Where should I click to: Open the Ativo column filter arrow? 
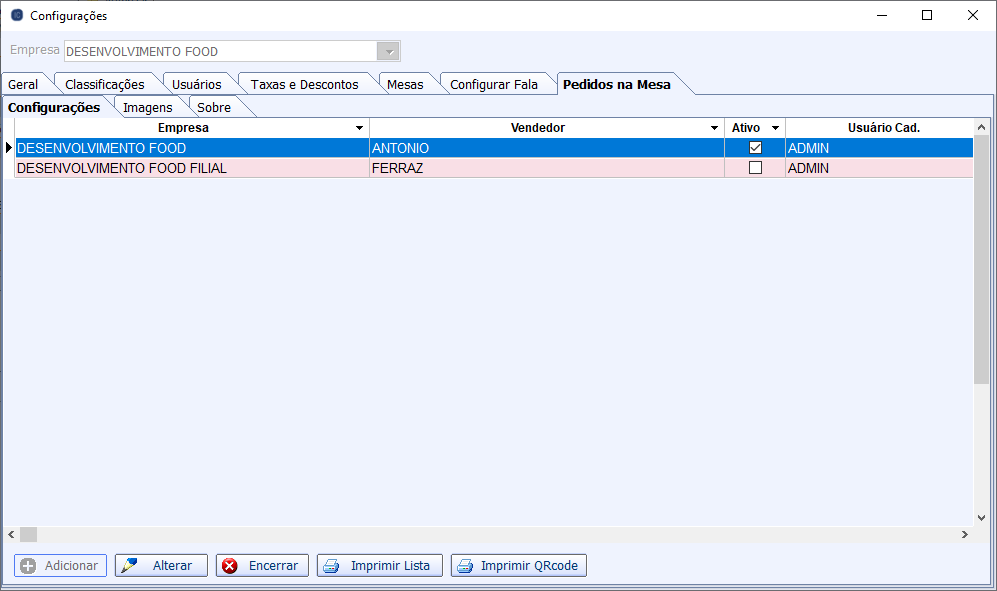774,129
